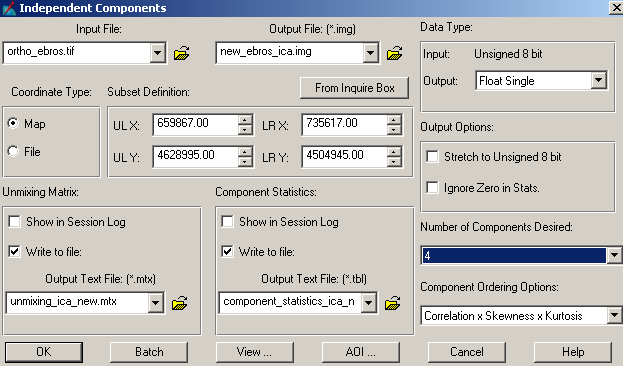Expand the Output data type dropdown
The width and height of the screenshot is (623, 366).
[x=598, y=81]
